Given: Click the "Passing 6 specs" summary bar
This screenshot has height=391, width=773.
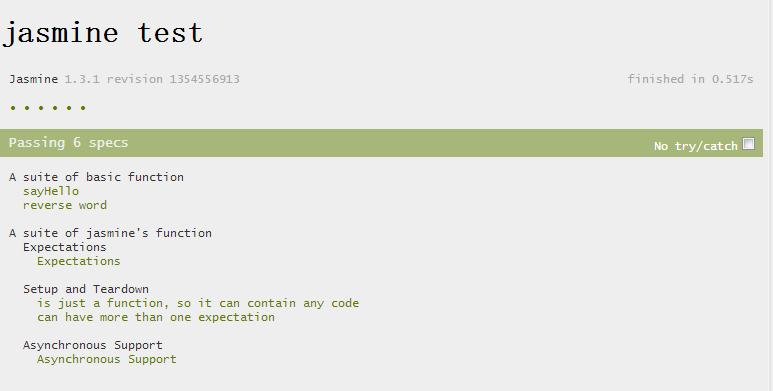Looking at the screenshot, I should [381, 143].
